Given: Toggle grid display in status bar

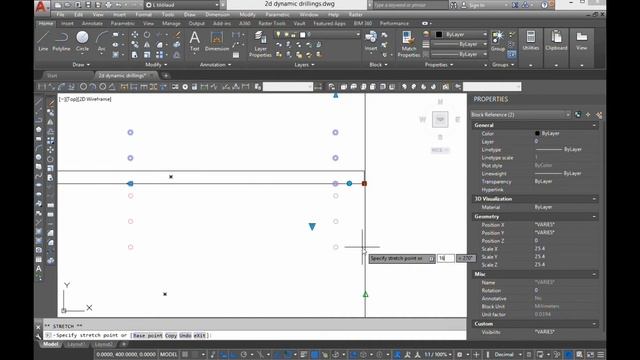Looking at the screenshot, I should pyautogui.click(x=186, y=355).
